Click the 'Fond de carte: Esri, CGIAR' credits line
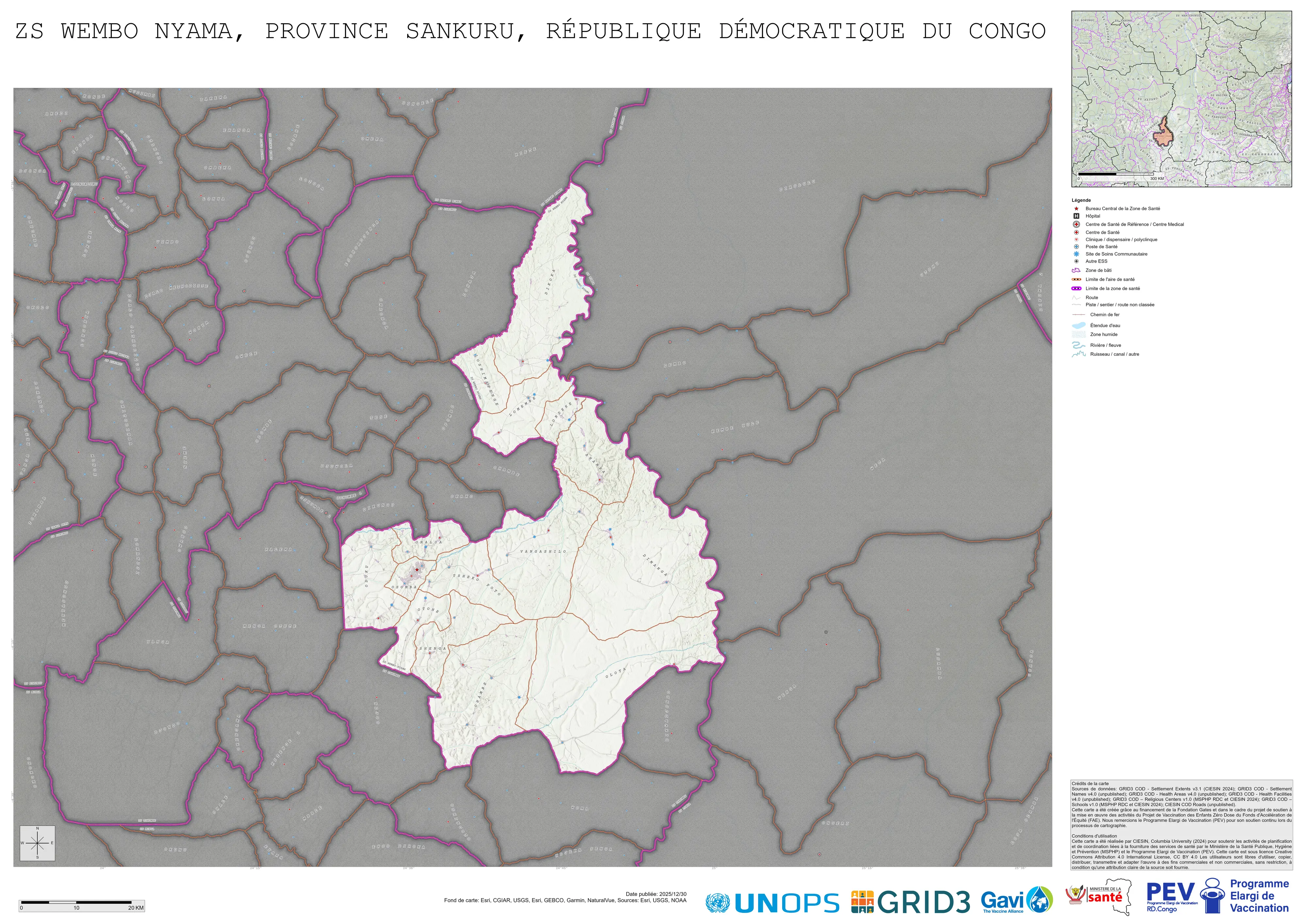 (x=565, y=901)
